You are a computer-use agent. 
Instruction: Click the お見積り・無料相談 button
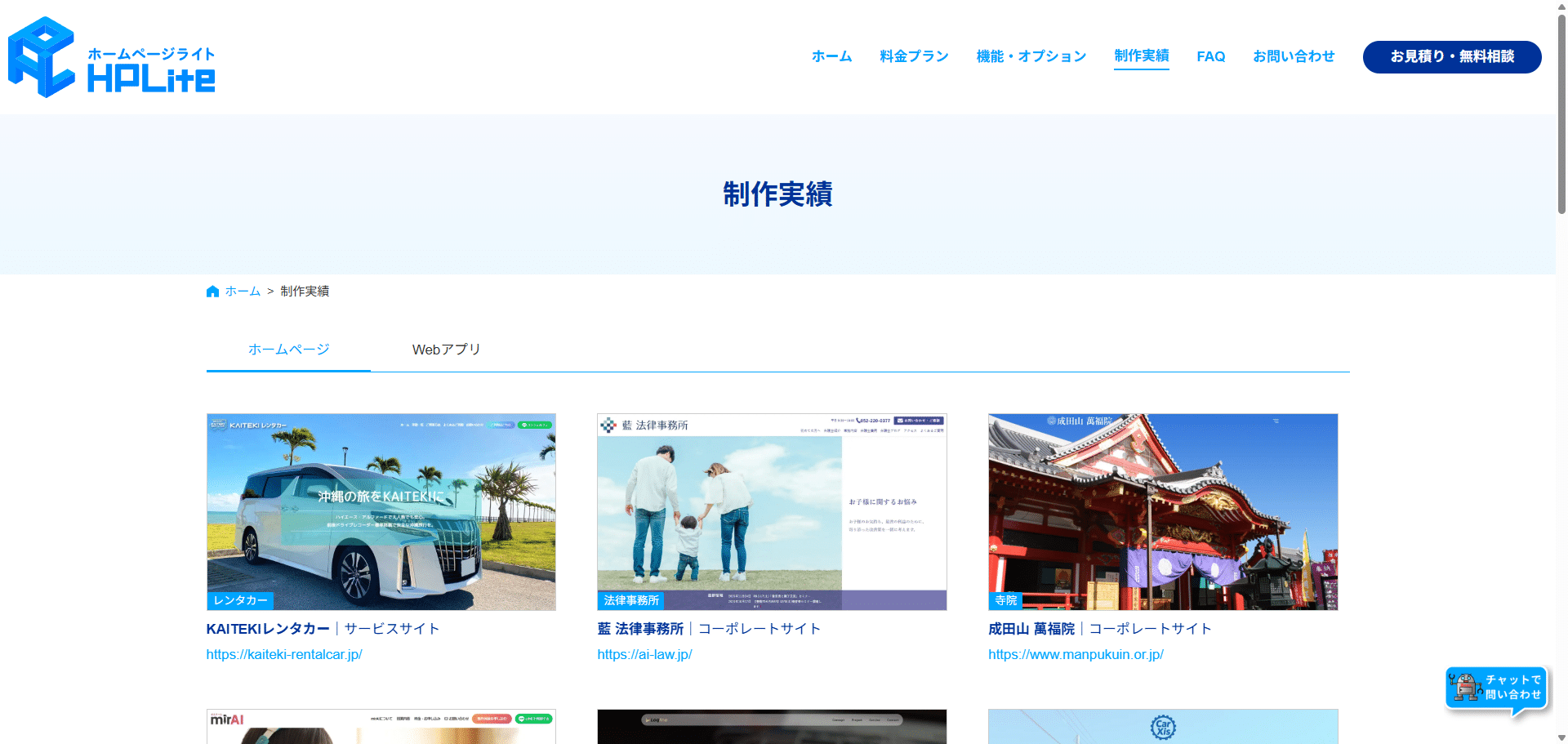(x=1451, y=56)
